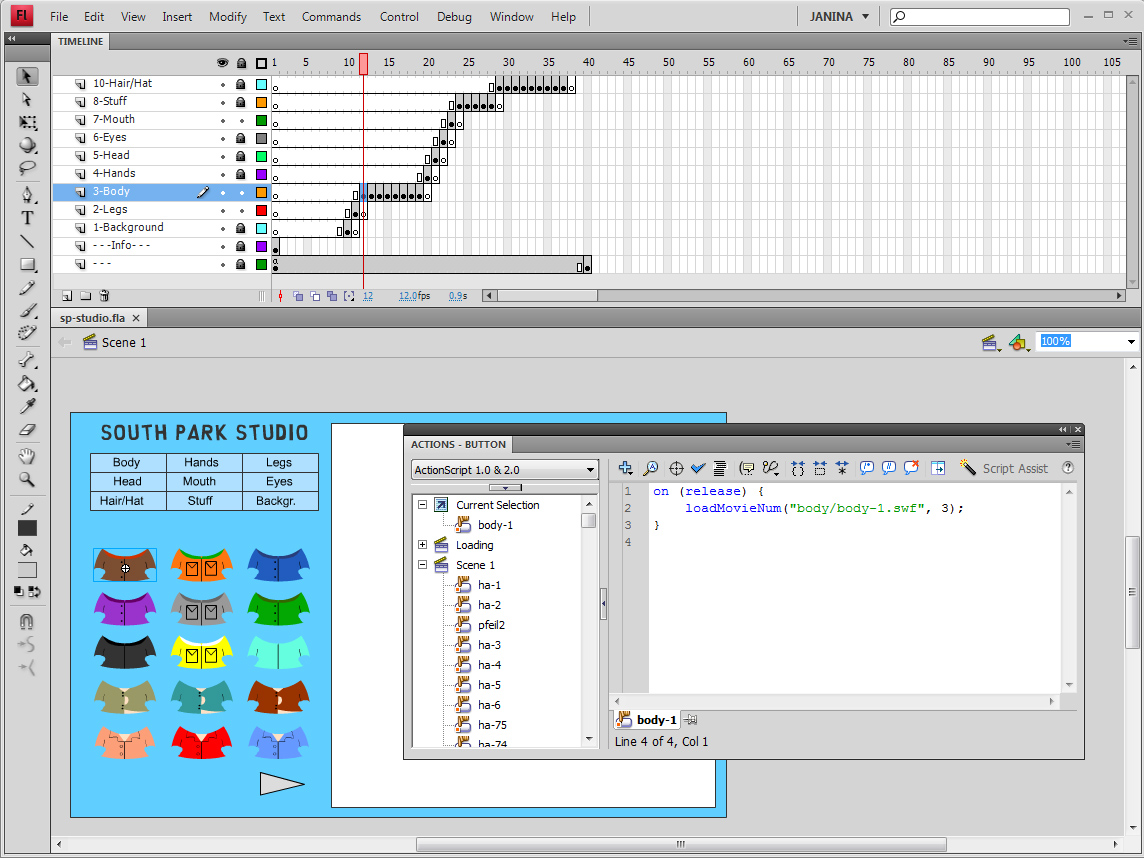Open the ActionScript version dropdown

(x=505, y=470)
